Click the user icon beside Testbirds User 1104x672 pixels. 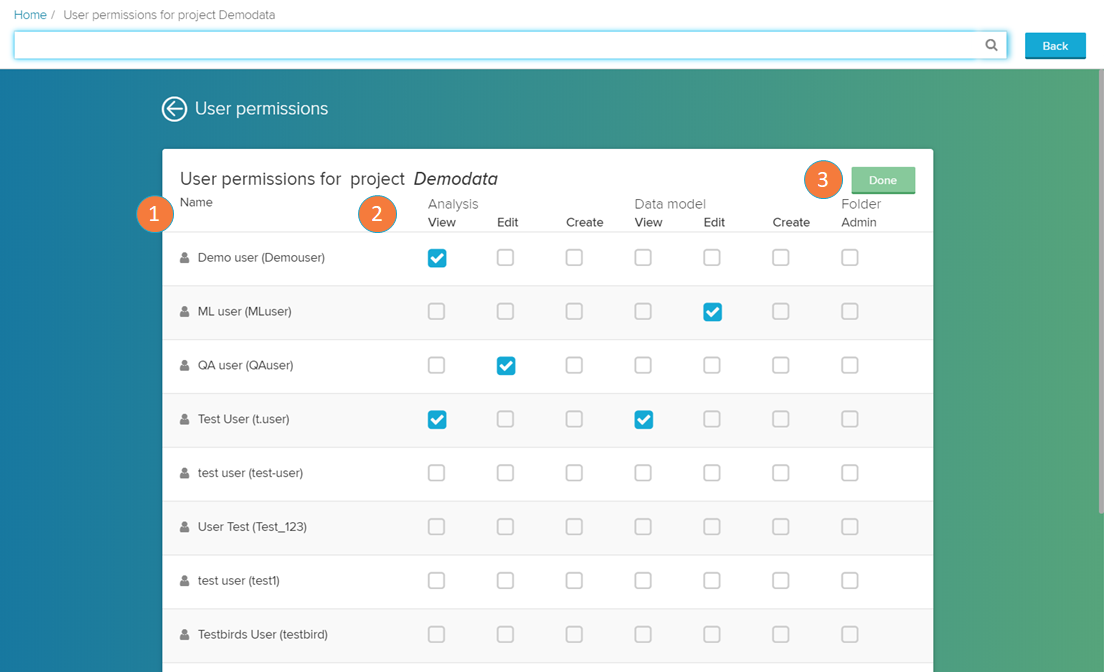(x=185, y=635)
